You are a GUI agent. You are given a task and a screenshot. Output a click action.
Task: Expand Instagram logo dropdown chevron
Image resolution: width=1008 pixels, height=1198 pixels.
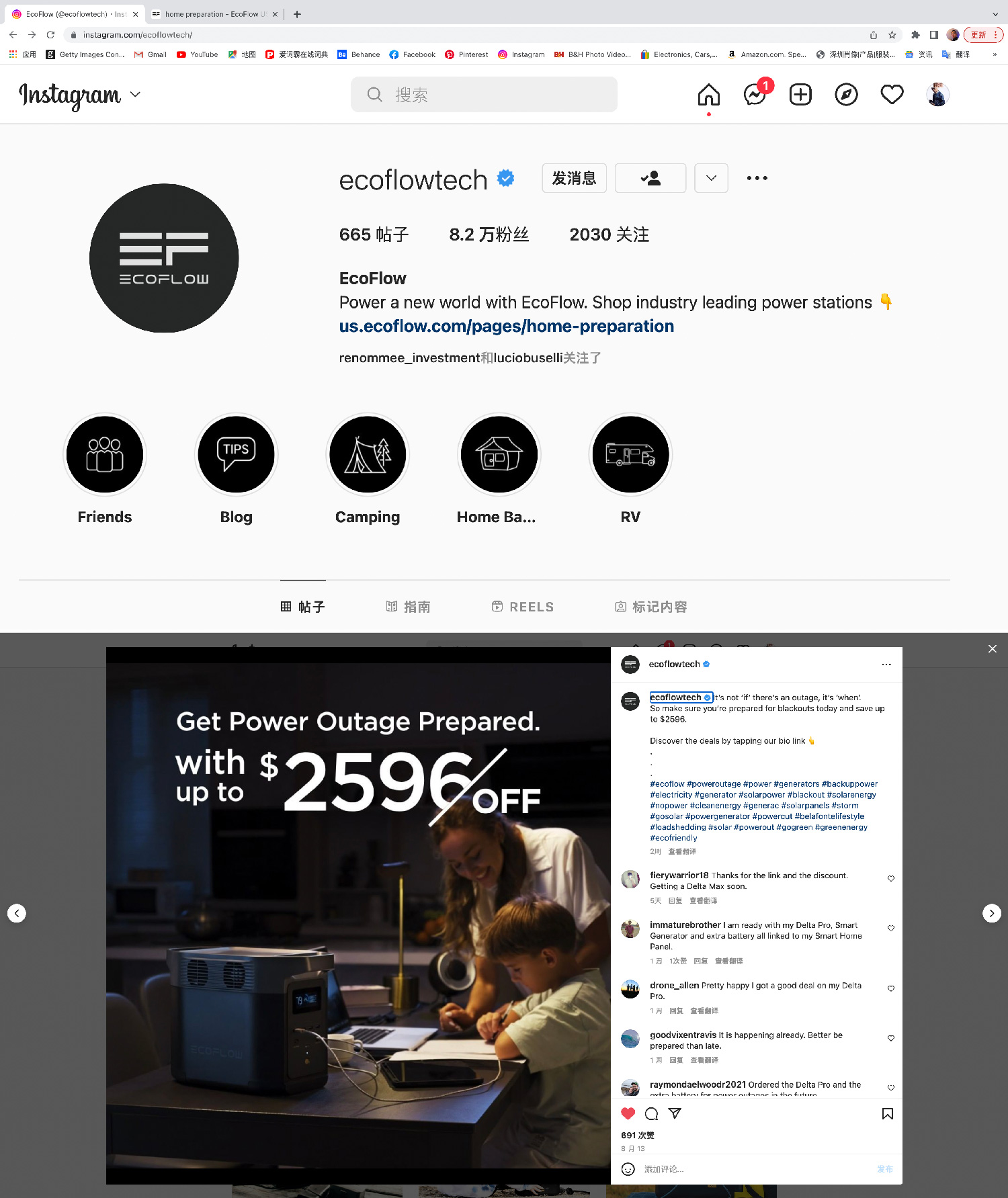click(x=135, y=95)
